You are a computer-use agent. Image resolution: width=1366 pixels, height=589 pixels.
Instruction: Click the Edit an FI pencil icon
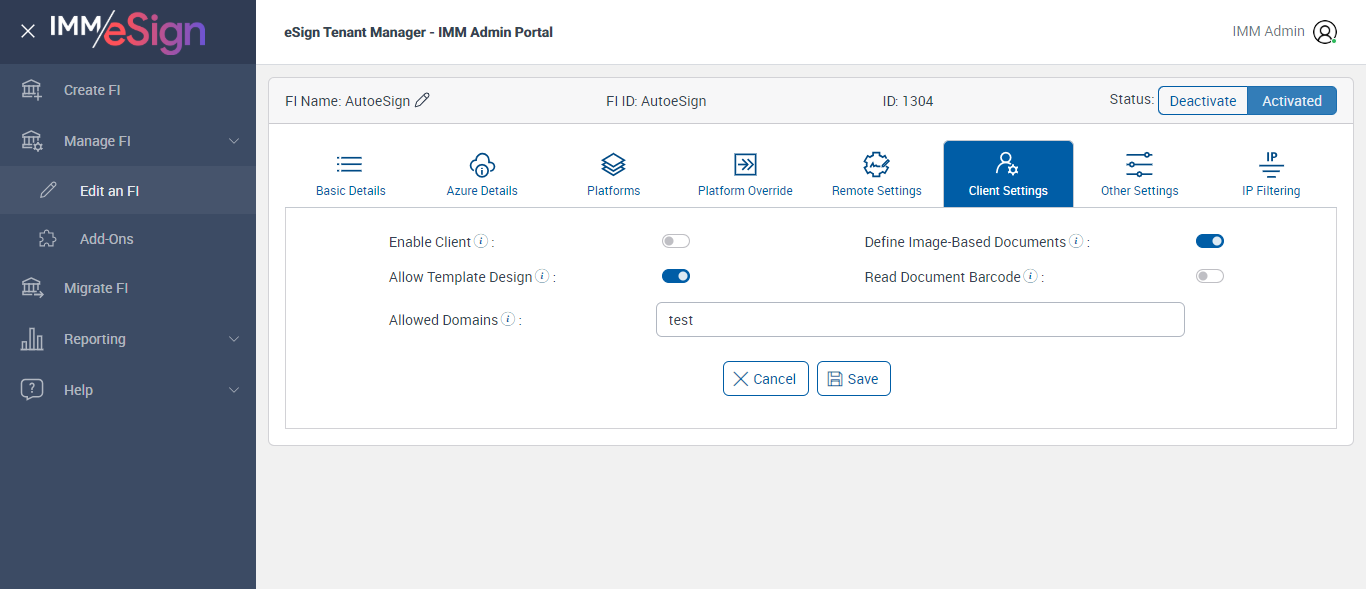pyautogui.click(x=48, y=190)
